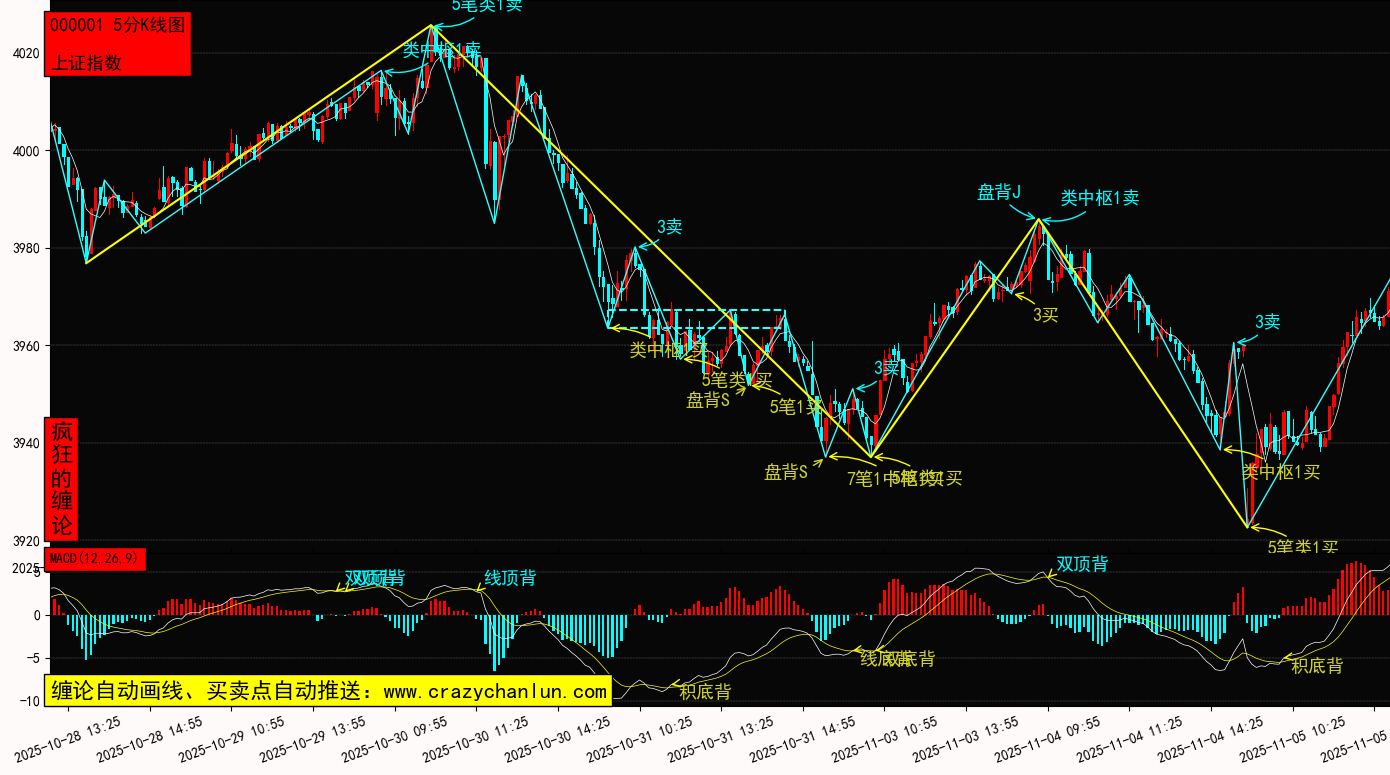This screenshot has width=1390, height=775.
Task: Click the 000001 5分K线图 title box
Action: pyautogui.click(x=117, y=27)
